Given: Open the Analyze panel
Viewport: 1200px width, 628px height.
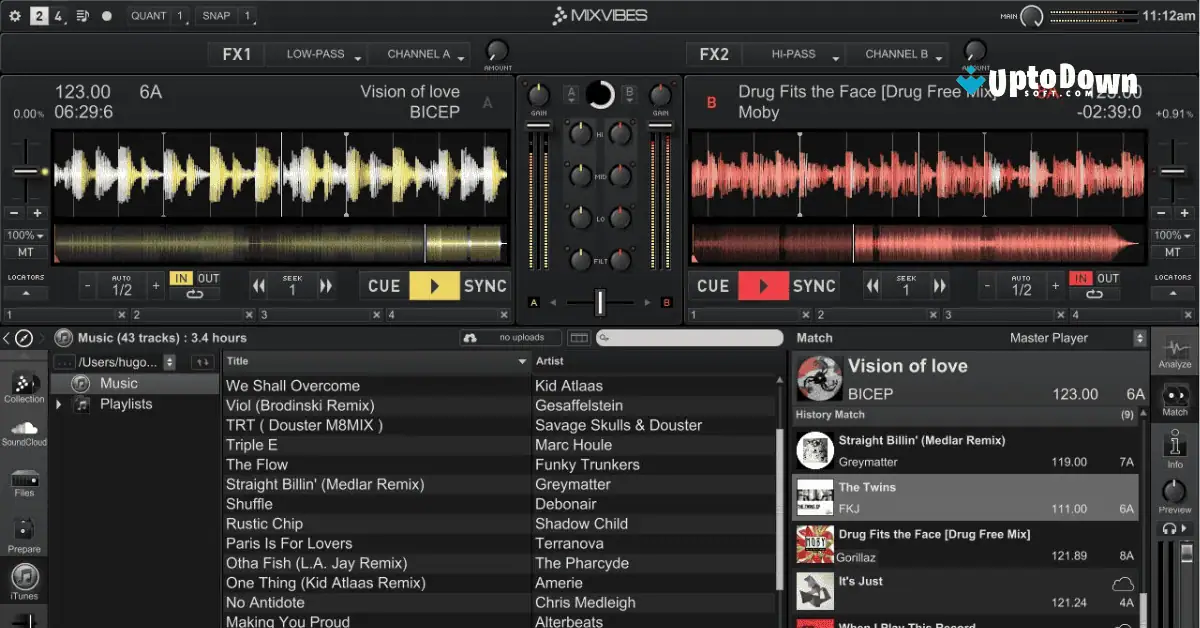Looking at the screenshot, I should pos(1174,355).
